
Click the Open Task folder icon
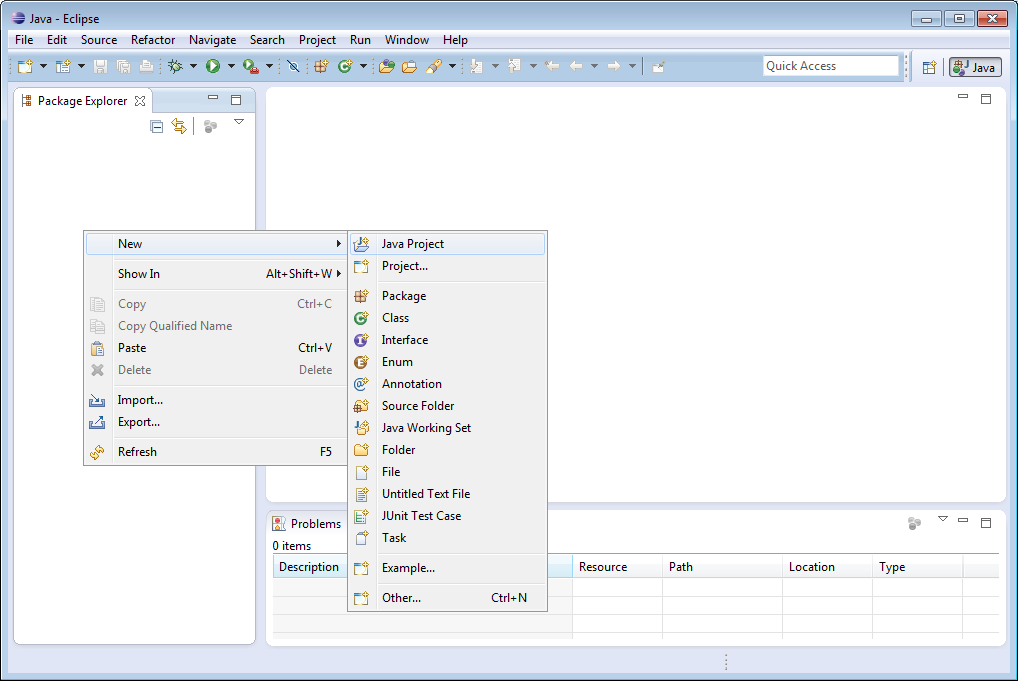point(410,66)
